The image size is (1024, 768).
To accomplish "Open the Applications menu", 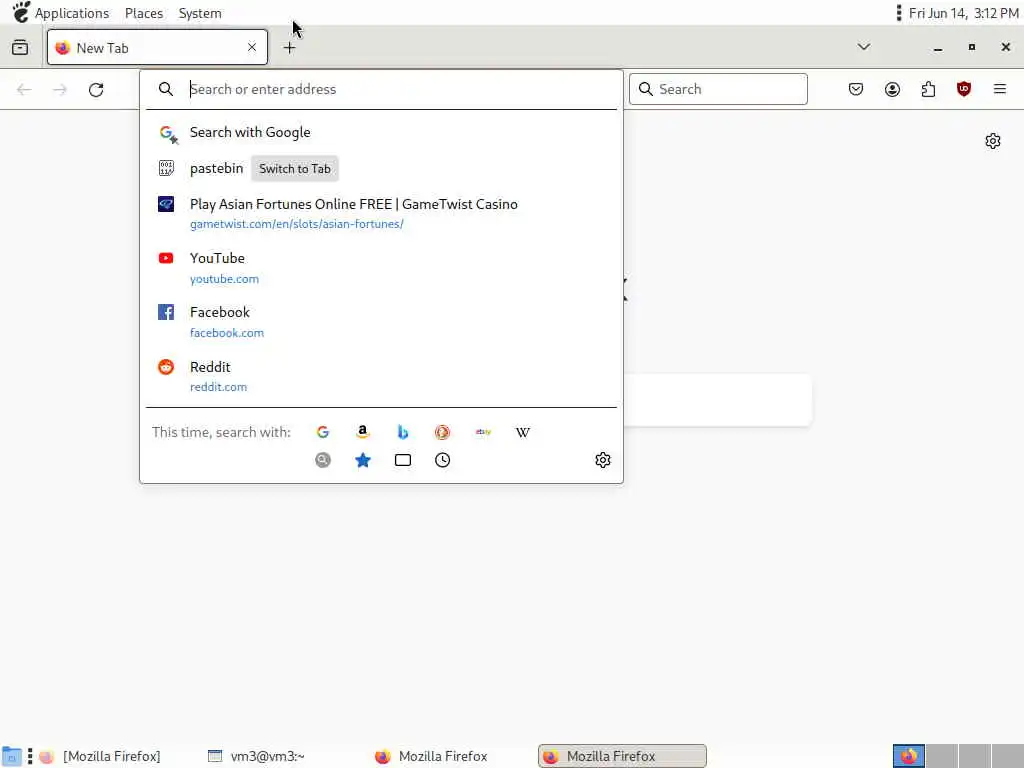I will [72, 13].
